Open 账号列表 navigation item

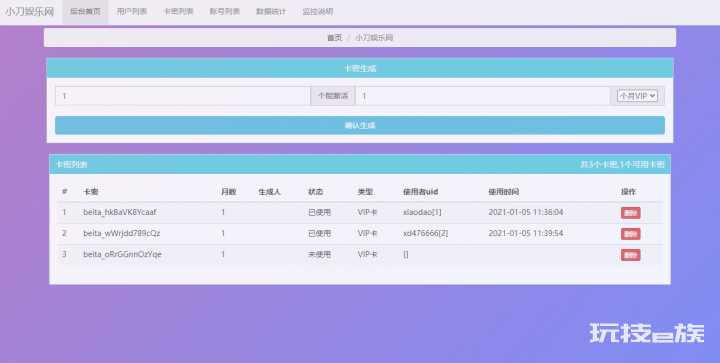pos(225,12)
